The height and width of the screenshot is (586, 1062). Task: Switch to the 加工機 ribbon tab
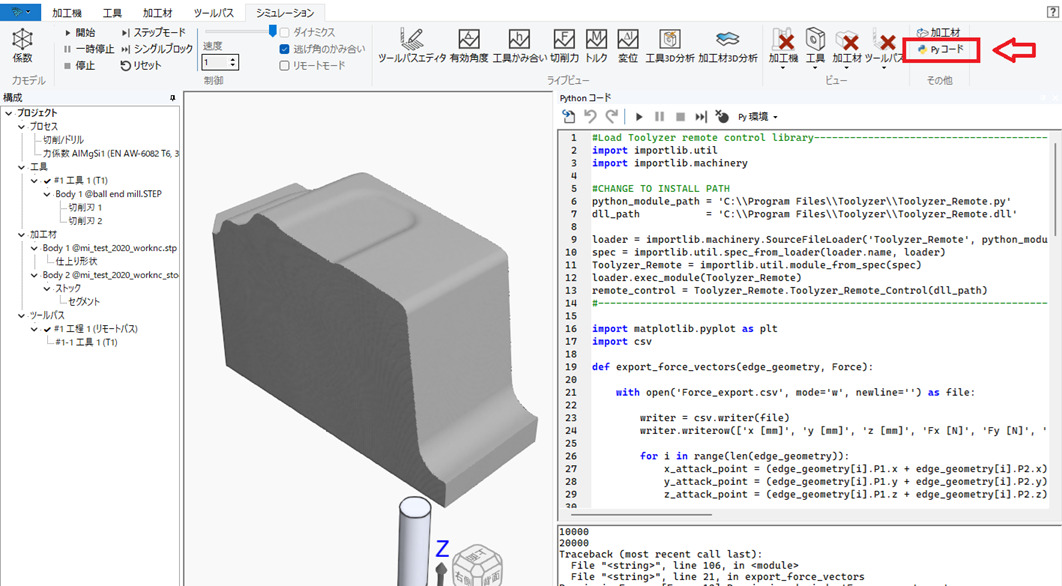[x=67, y=13]
